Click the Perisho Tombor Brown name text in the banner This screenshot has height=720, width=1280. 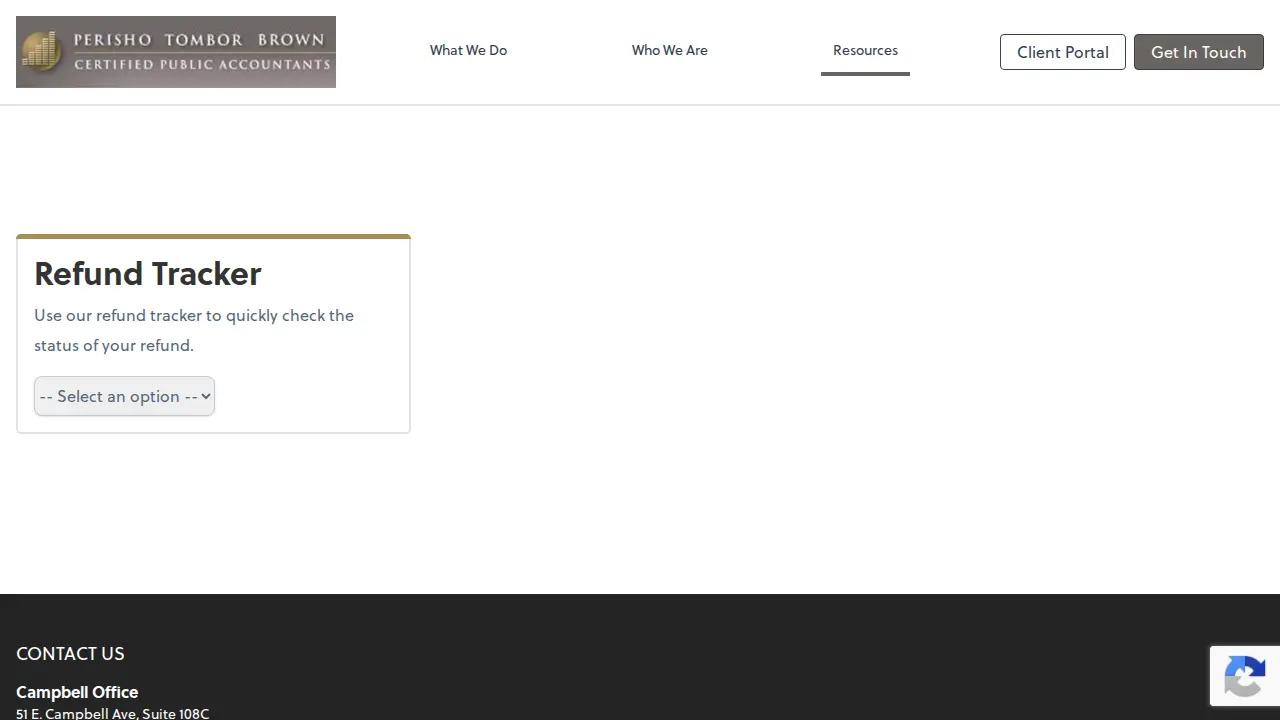tap(199, 40)
